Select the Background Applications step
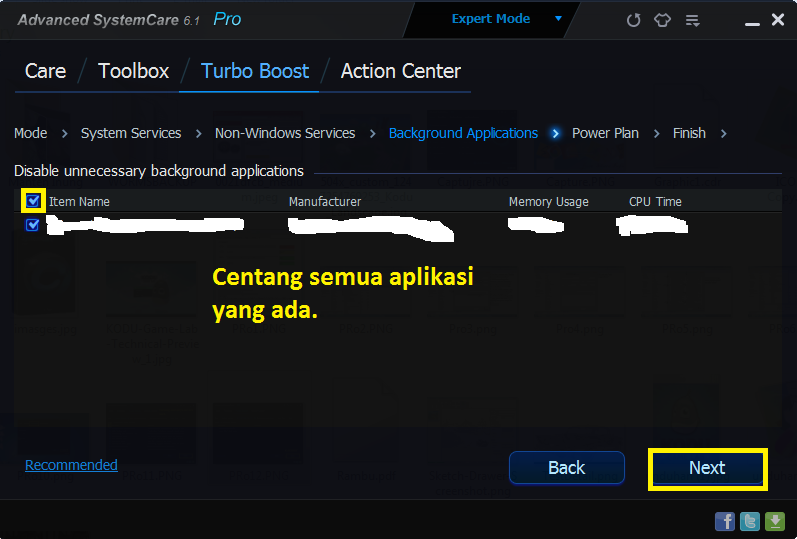 coord(463,133)
